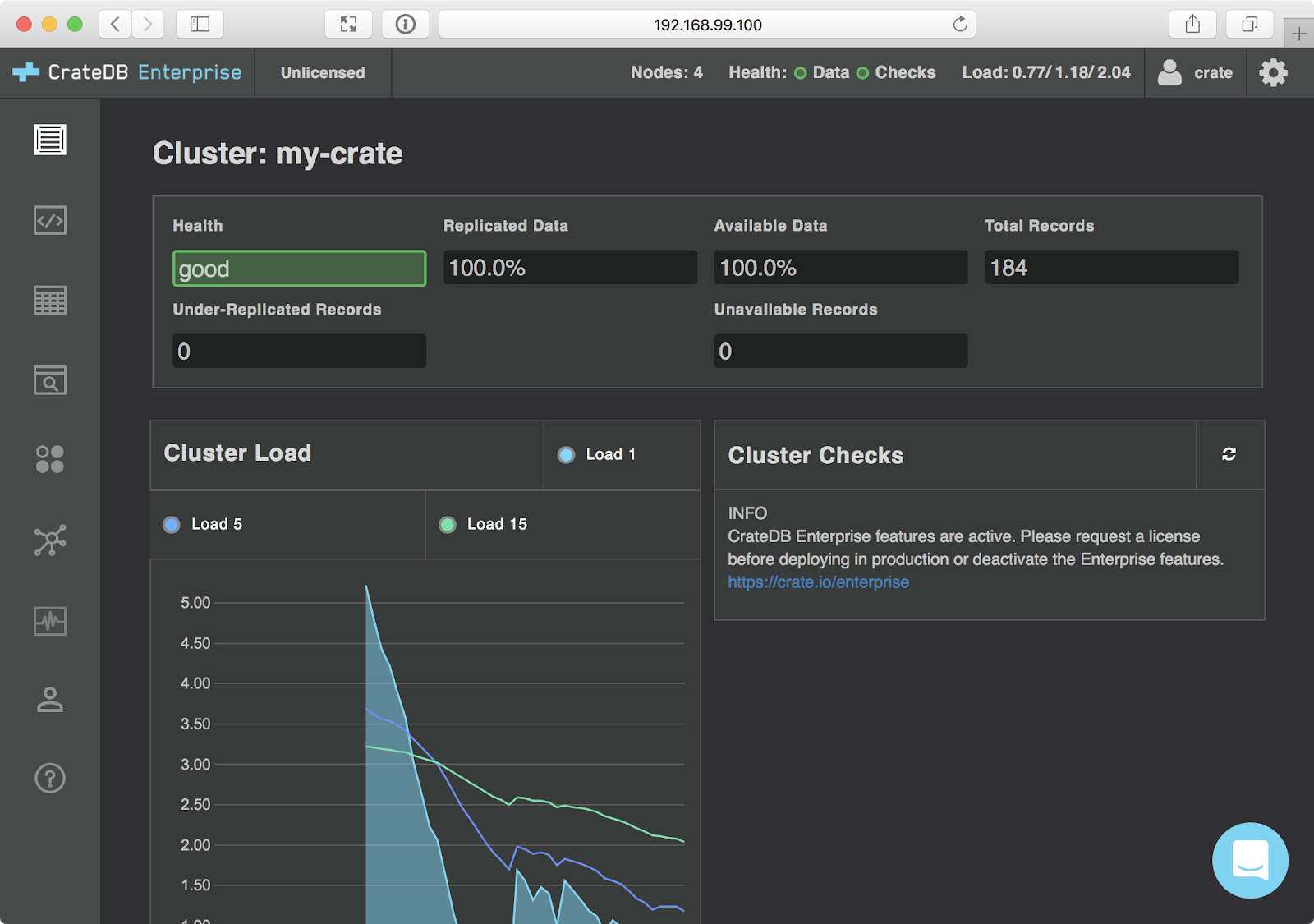Open the crate user menu
The image size is (1314, 924).
[x=1196, y=73]
